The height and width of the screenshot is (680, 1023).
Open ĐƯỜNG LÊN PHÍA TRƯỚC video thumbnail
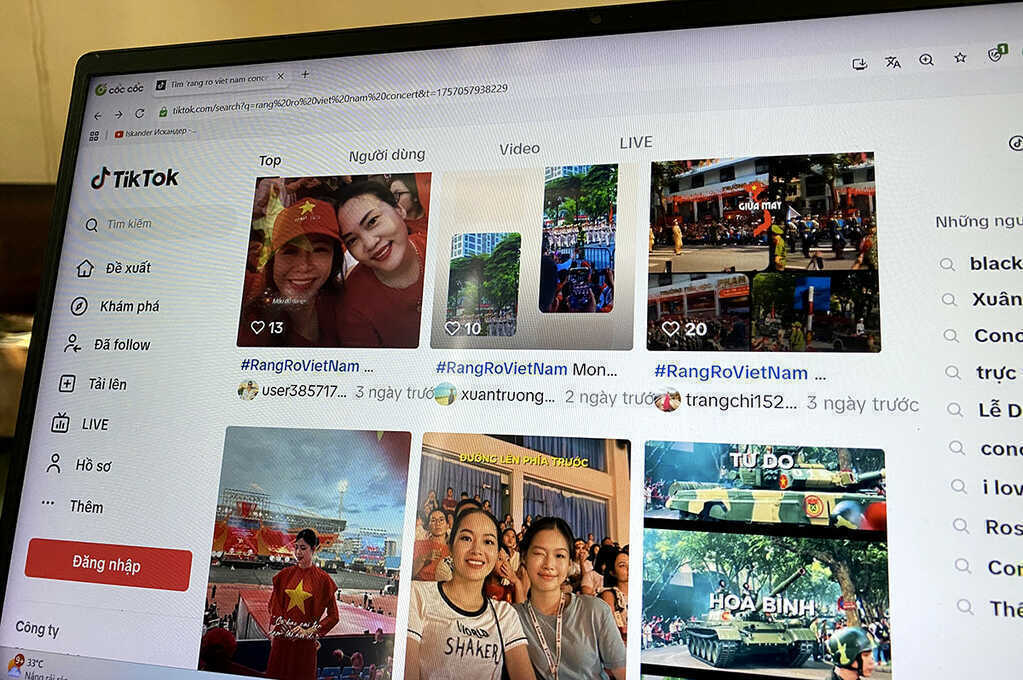[x=519, y=557]
